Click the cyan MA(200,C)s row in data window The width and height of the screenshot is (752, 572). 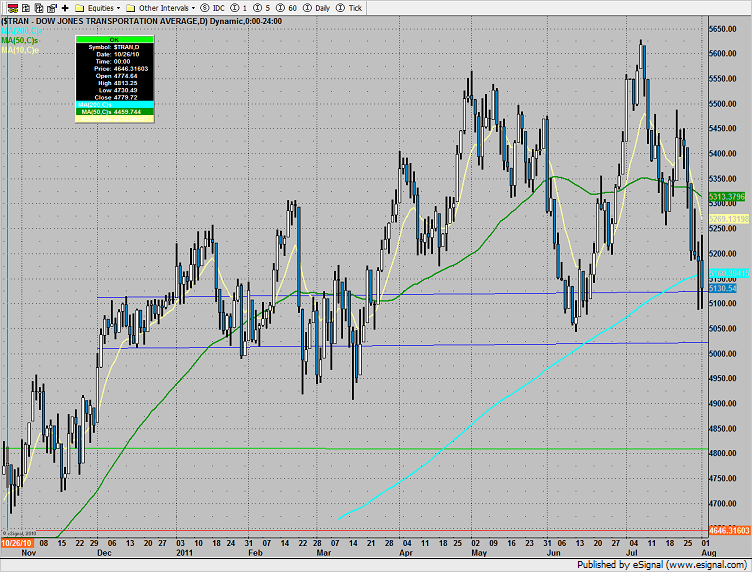coord(115,105)
